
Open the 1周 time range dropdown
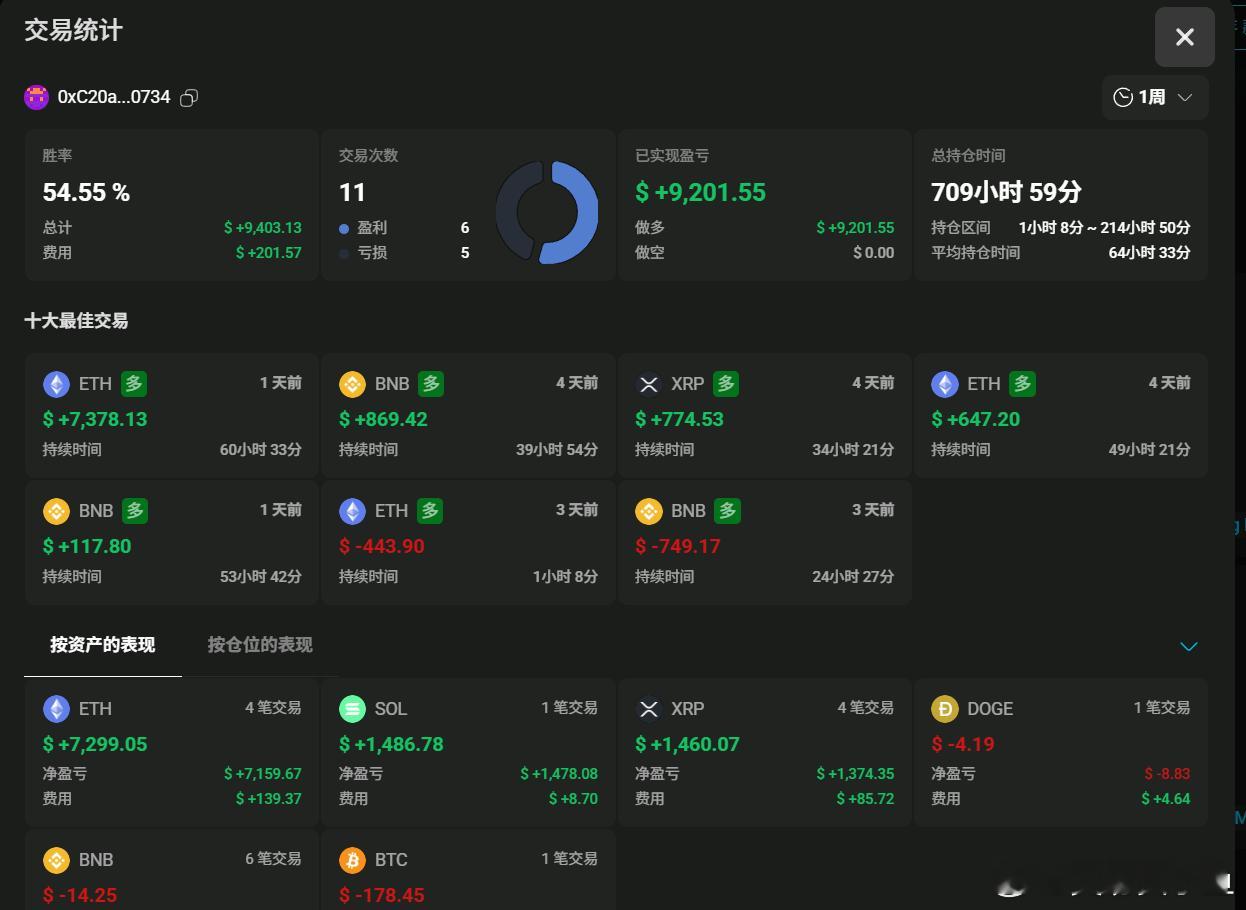1155,97
